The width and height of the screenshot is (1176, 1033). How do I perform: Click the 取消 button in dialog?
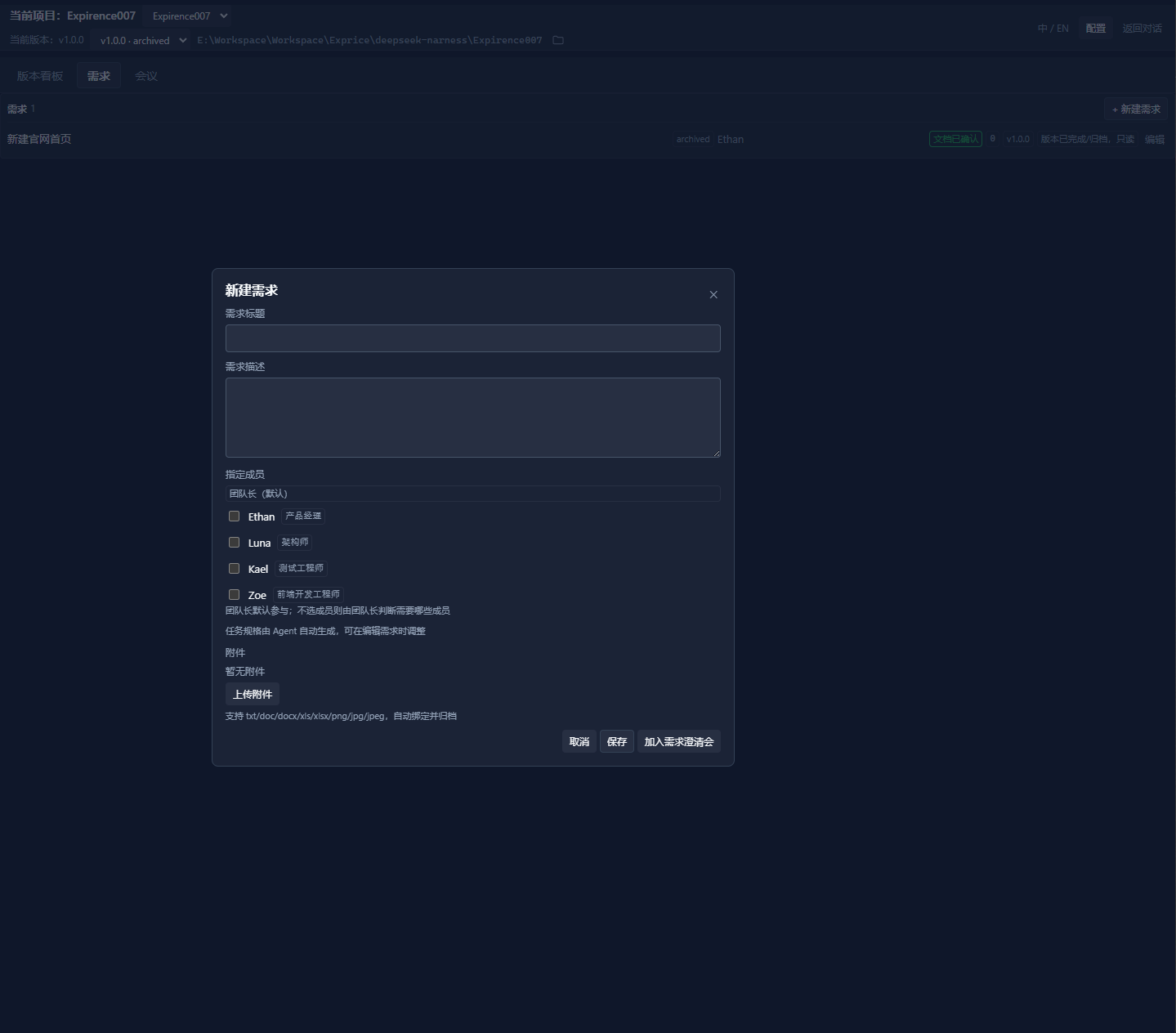coord(579,741)
